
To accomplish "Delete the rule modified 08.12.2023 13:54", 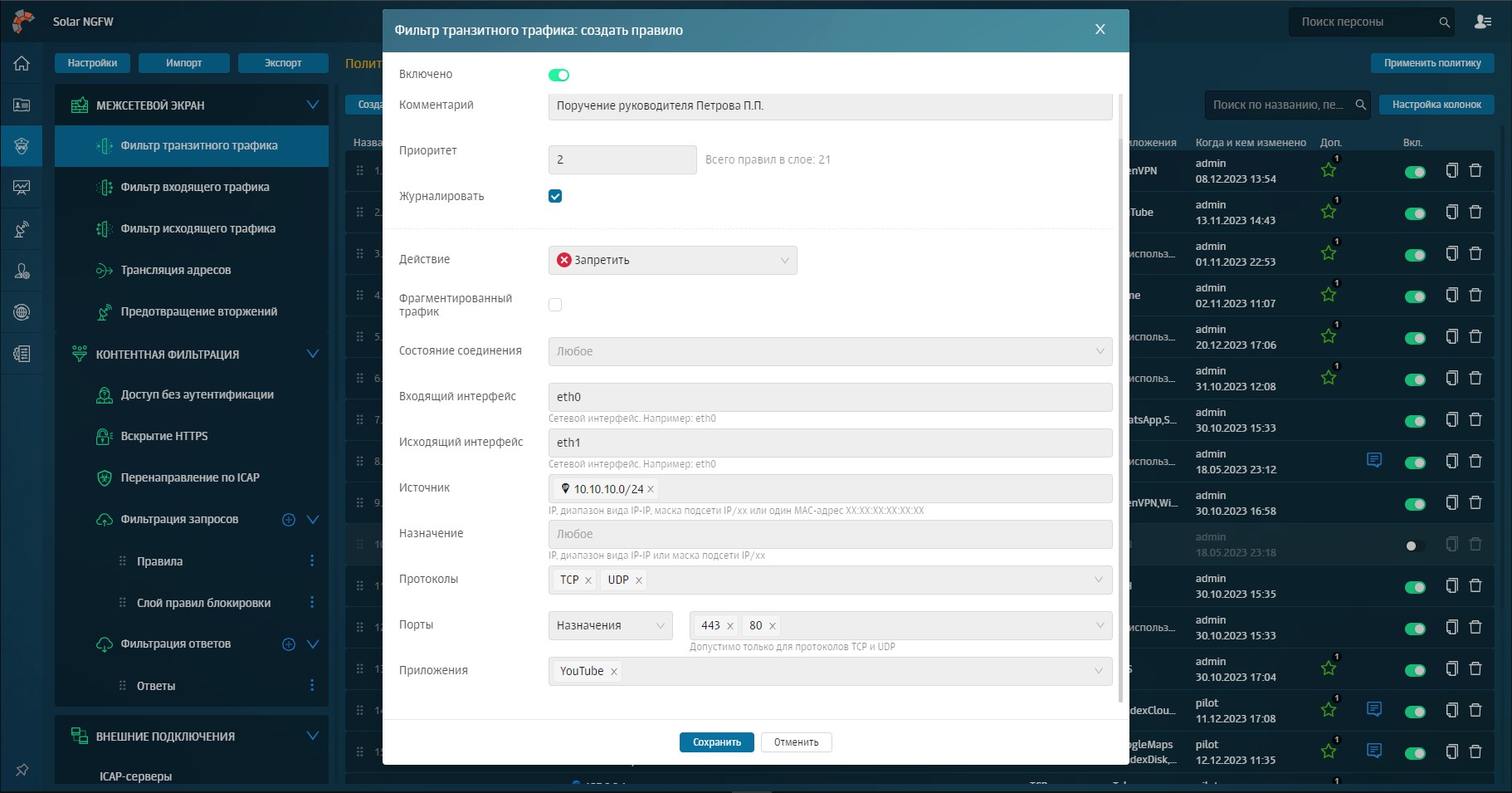I will point(1475,170).
